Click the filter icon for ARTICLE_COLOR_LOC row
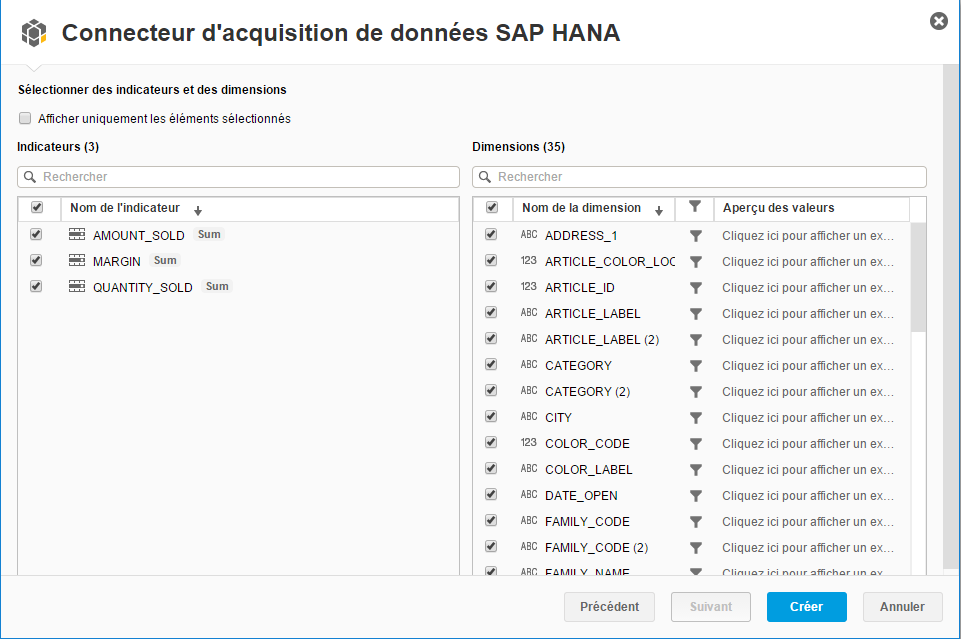 pos(696,262)
